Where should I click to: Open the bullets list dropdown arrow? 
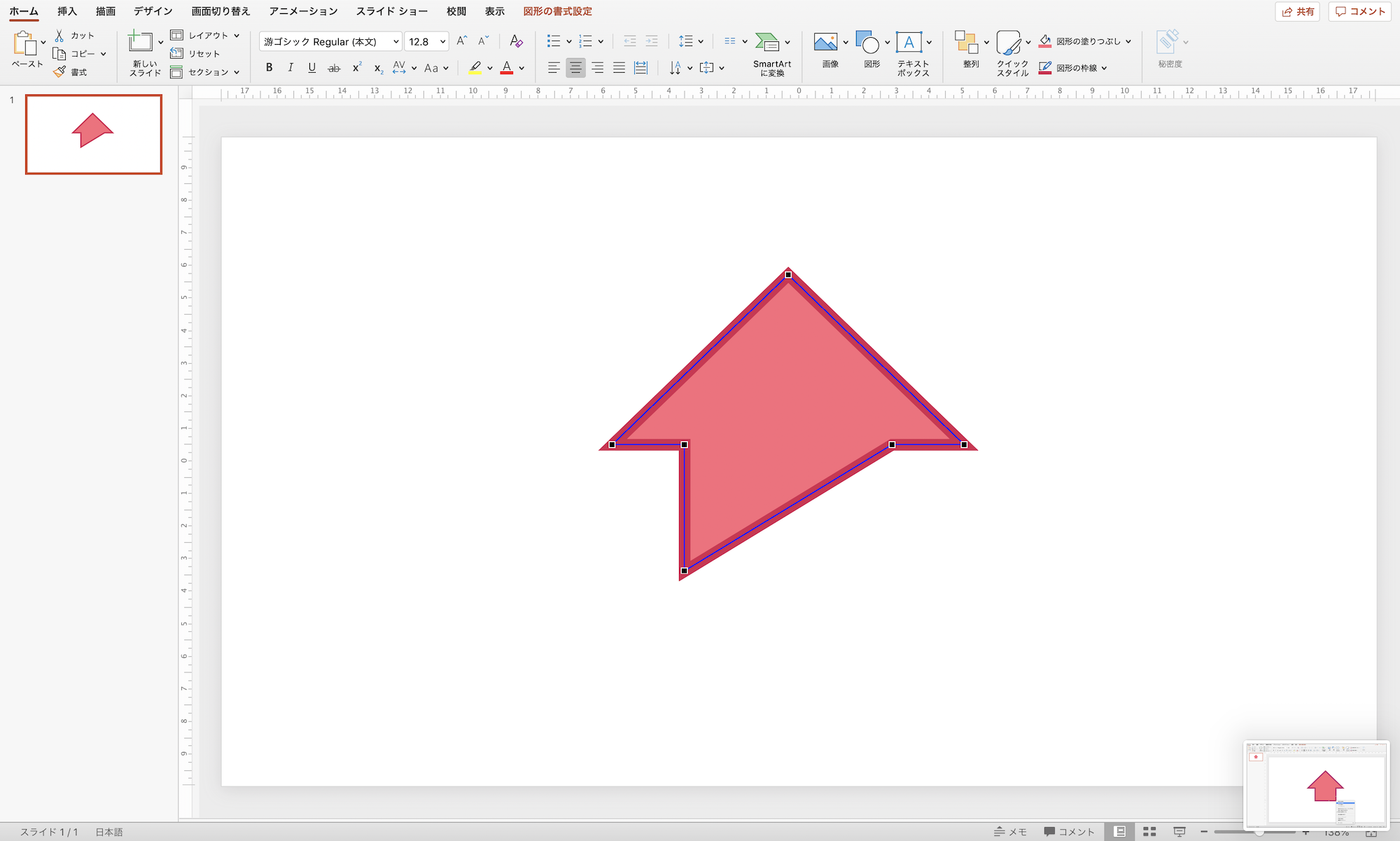coord(569,42)
